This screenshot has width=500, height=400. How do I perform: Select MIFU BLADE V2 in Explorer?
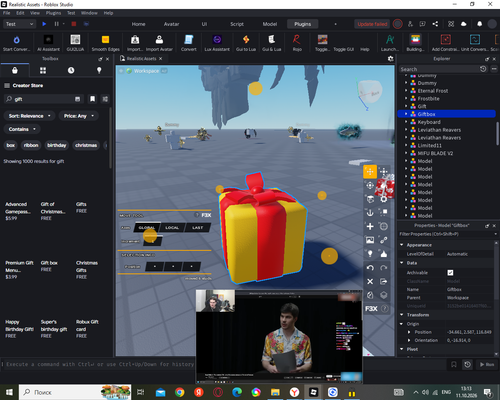pyautogui.click(x=435, y=153)
